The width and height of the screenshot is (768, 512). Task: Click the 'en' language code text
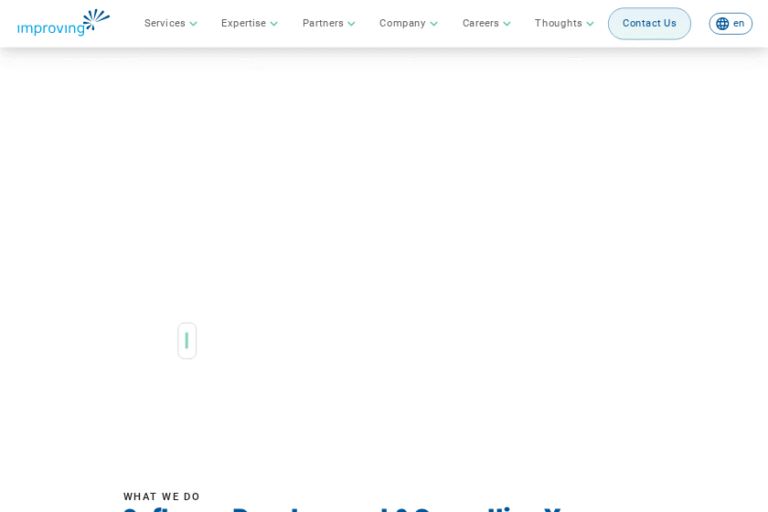pos(739,24)
